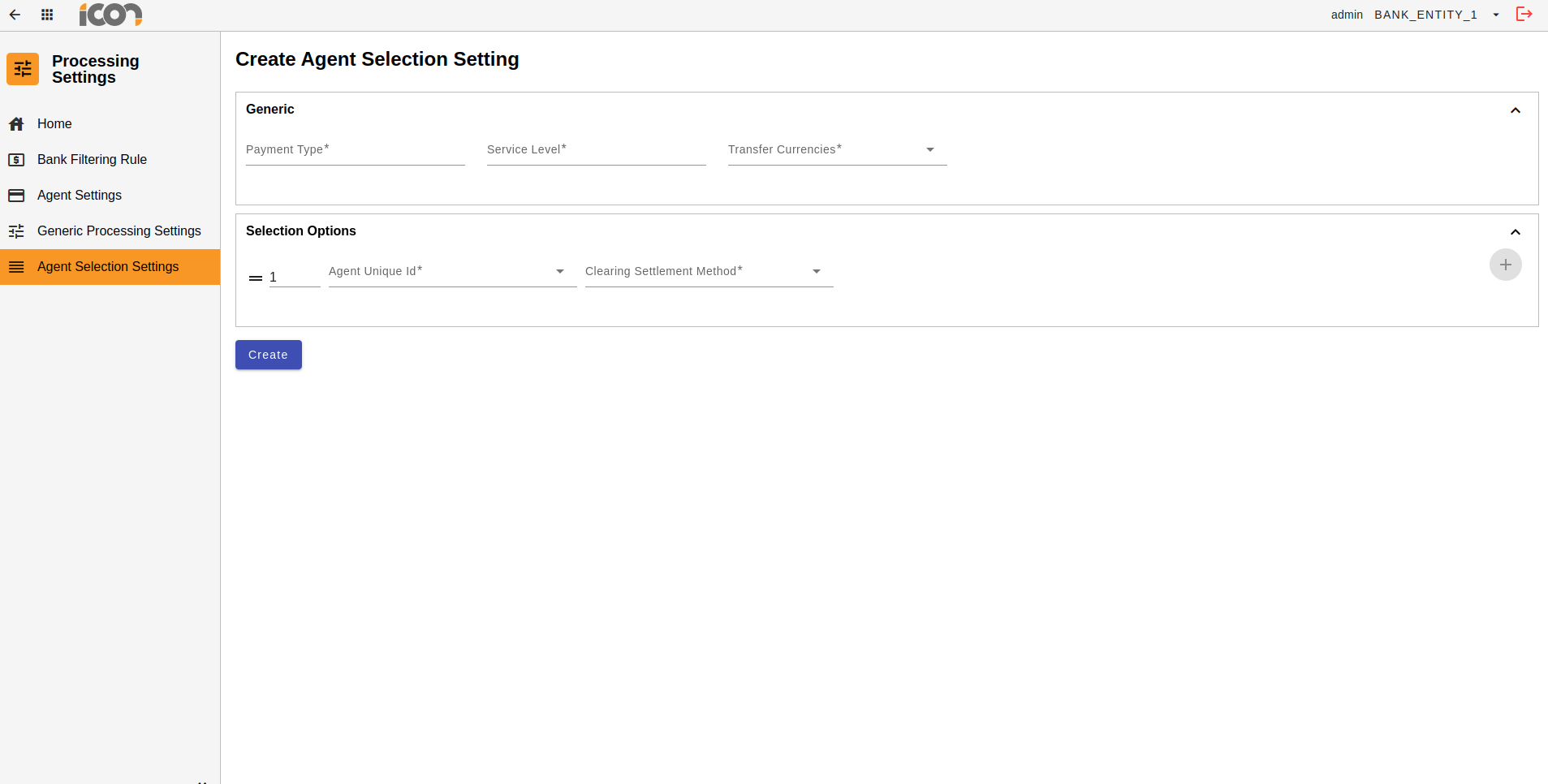Click the Agent Settings card icon
Viewport: 1548px width, 784px height.
17,195
